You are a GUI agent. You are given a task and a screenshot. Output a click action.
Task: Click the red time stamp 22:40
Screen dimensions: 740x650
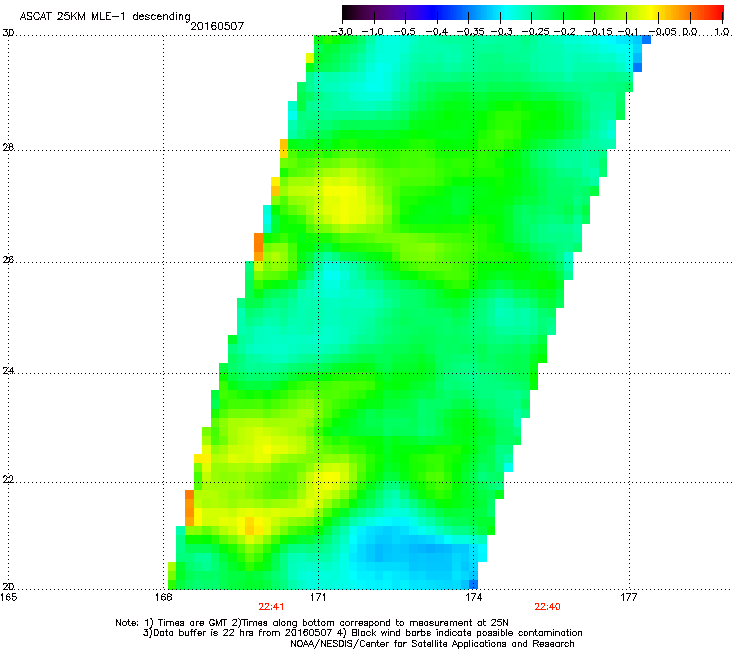(547, 607)
